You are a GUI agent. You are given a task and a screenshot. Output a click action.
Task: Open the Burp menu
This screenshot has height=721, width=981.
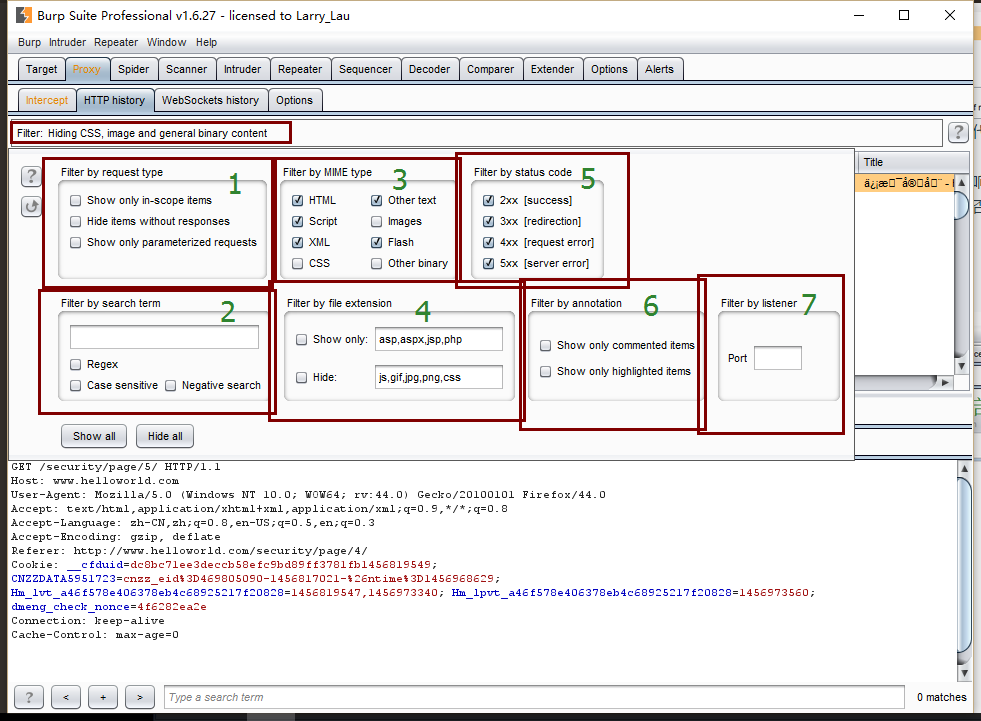point(29,42)
